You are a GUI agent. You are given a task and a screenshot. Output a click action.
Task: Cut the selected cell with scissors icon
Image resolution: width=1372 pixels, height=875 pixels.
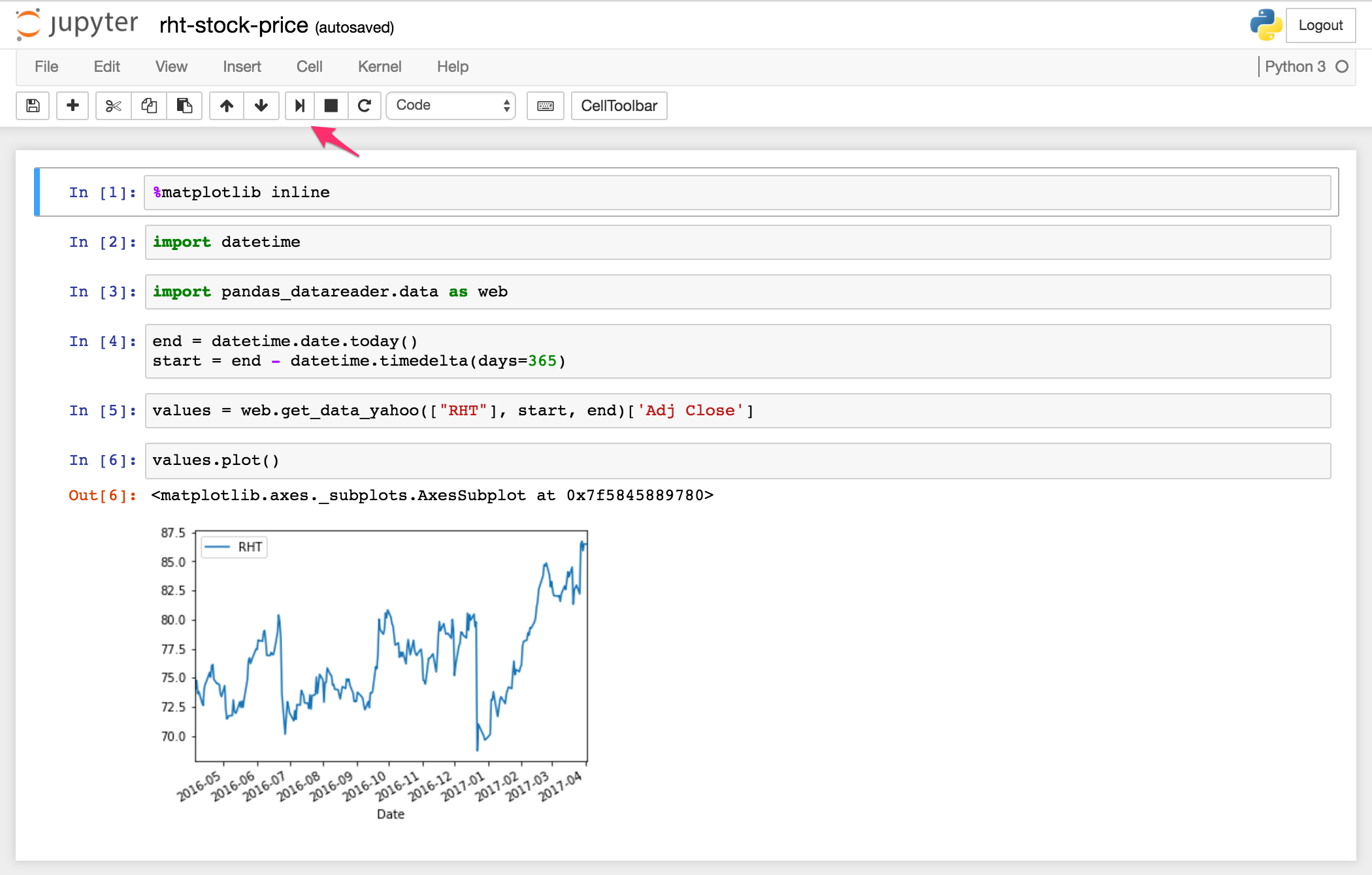click(x=112, y=106)
